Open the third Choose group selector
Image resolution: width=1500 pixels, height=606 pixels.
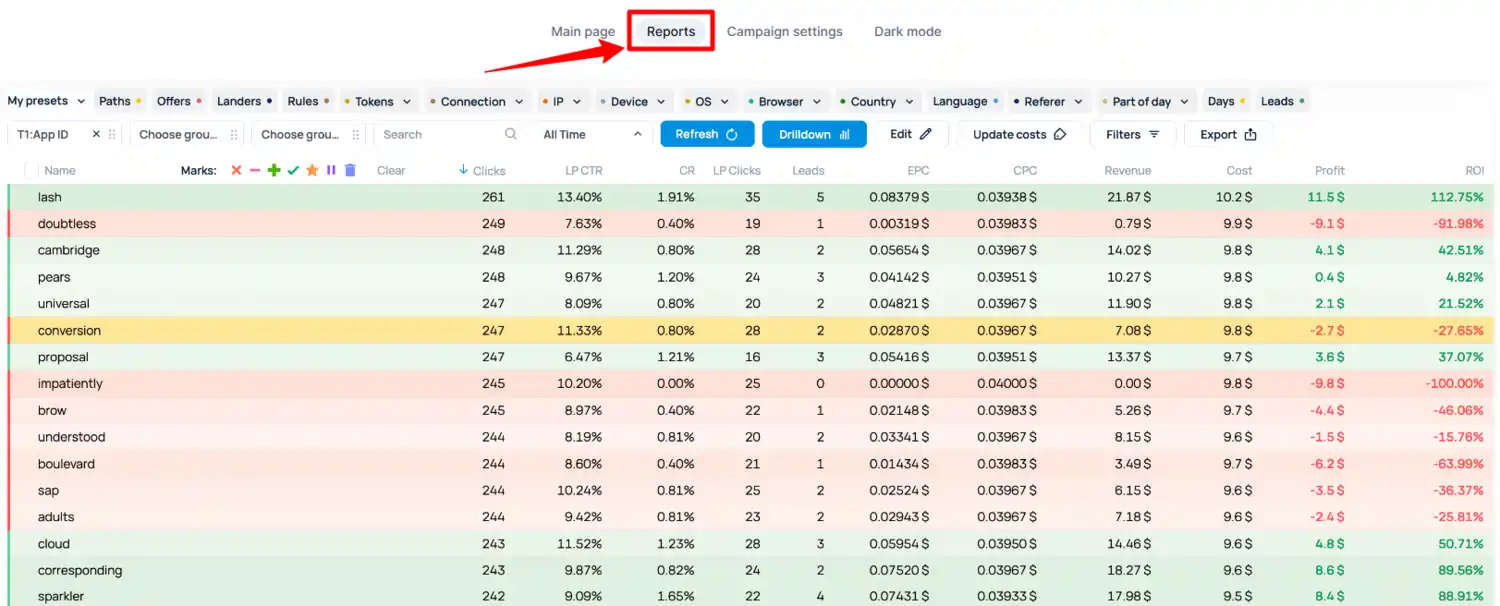pos(309,134)
